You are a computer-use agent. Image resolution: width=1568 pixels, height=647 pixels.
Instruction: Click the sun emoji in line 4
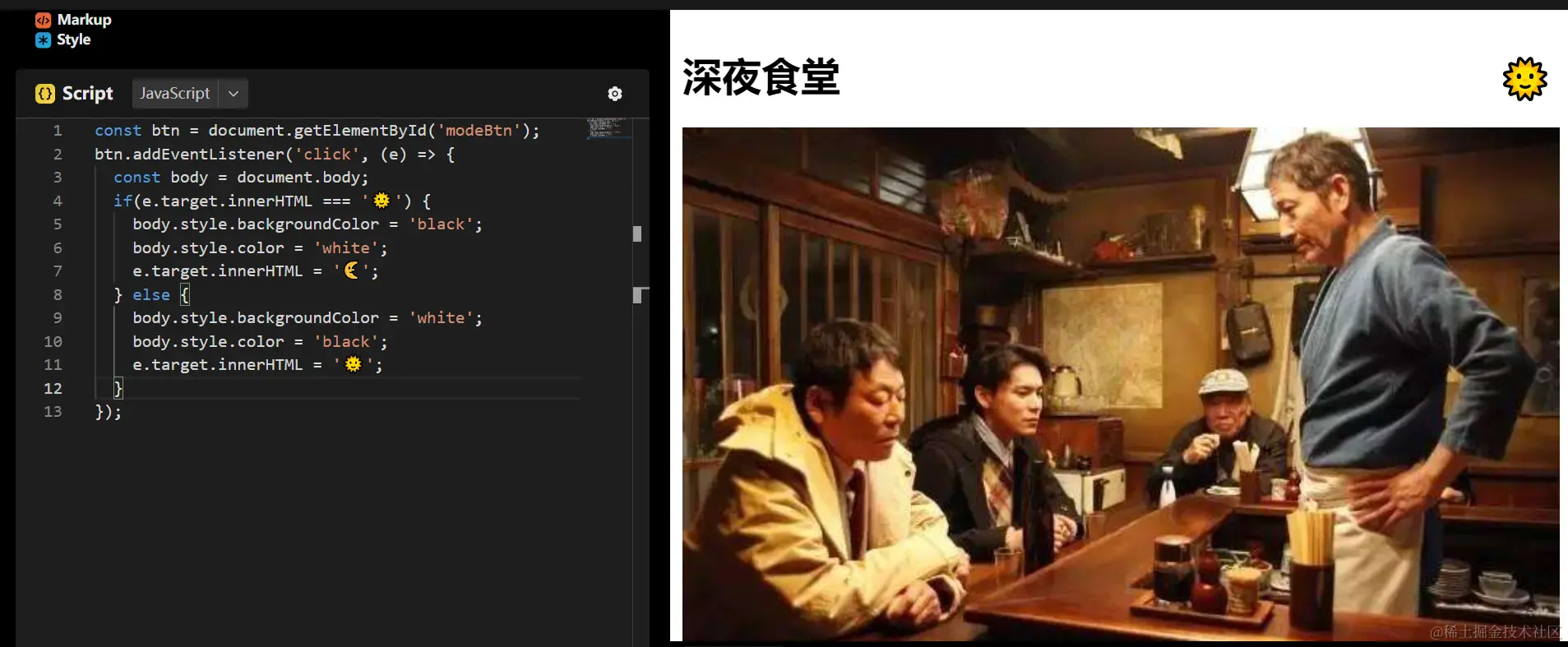(x=382, y=201)
